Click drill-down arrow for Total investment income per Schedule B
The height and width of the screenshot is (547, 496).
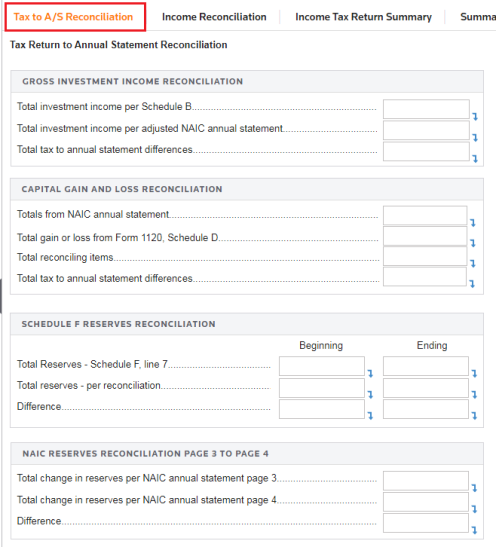475,117
